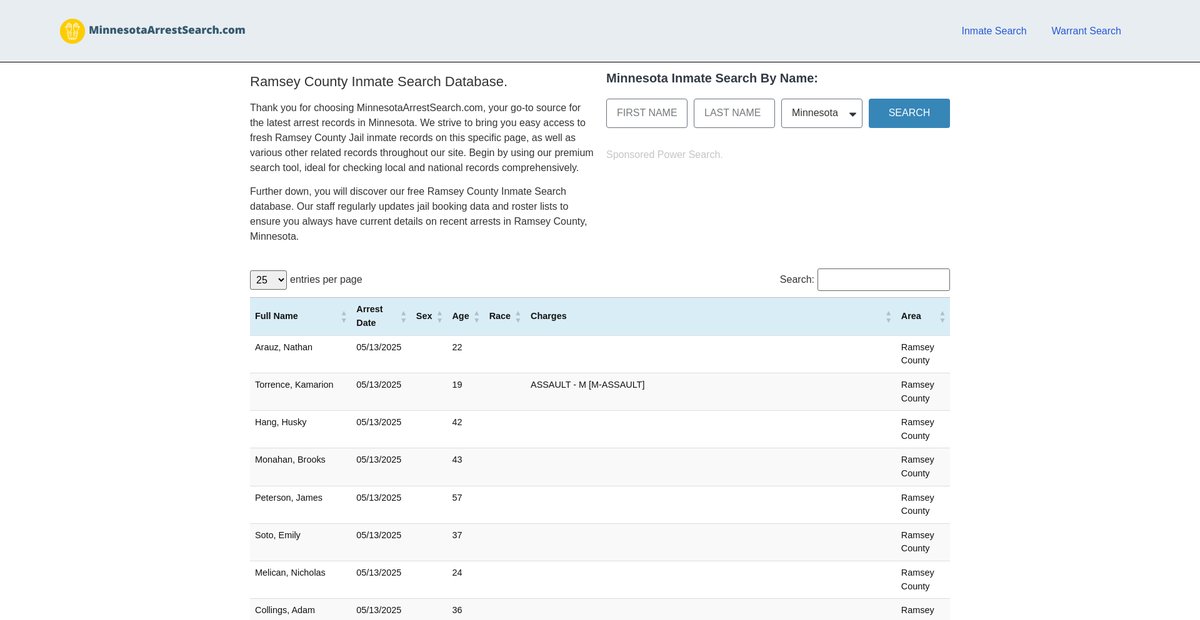Open the Minnesota state dropdown
1200x620 pixels.
coord(821,113)
